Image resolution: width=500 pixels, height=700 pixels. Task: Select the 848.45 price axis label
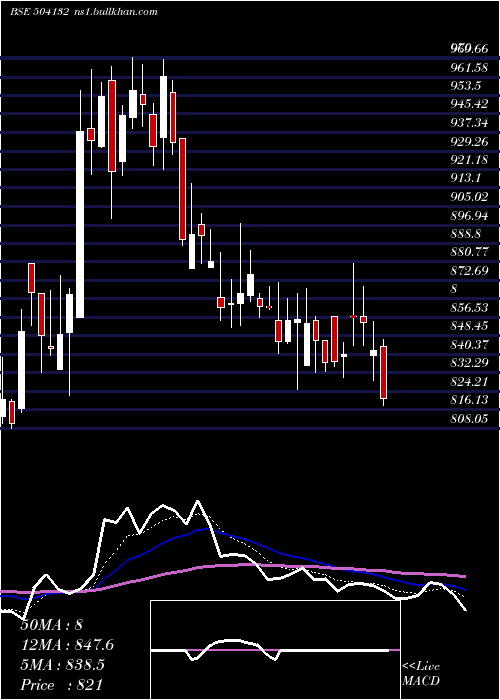[x=469, y=326]
